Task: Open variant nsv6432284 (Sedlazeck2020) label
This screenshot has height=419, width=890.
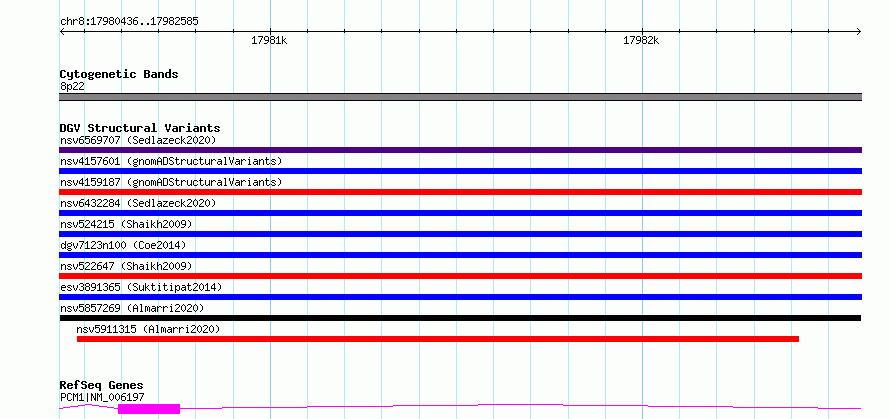Action: coord(138,203)
